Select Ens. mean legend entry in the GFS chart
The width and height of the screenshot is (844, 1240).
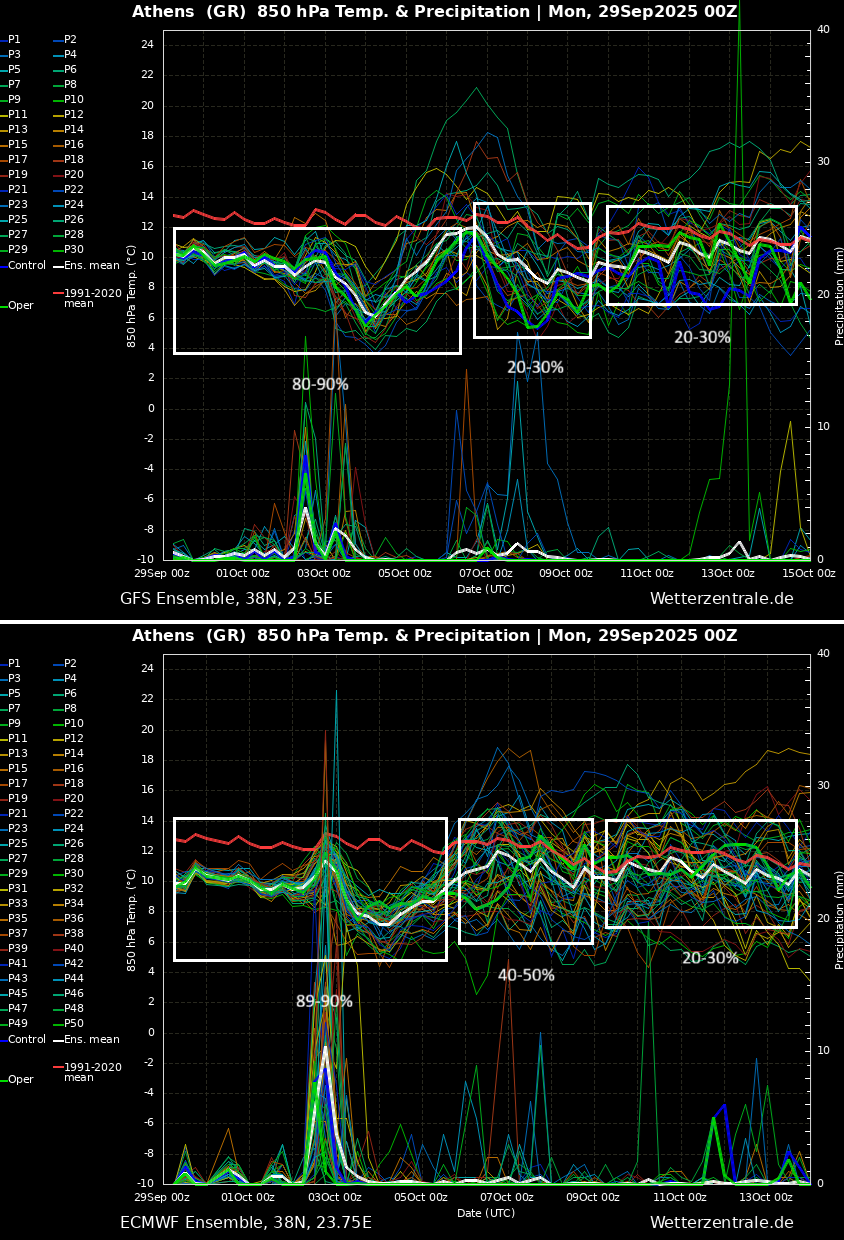[91, 266]
